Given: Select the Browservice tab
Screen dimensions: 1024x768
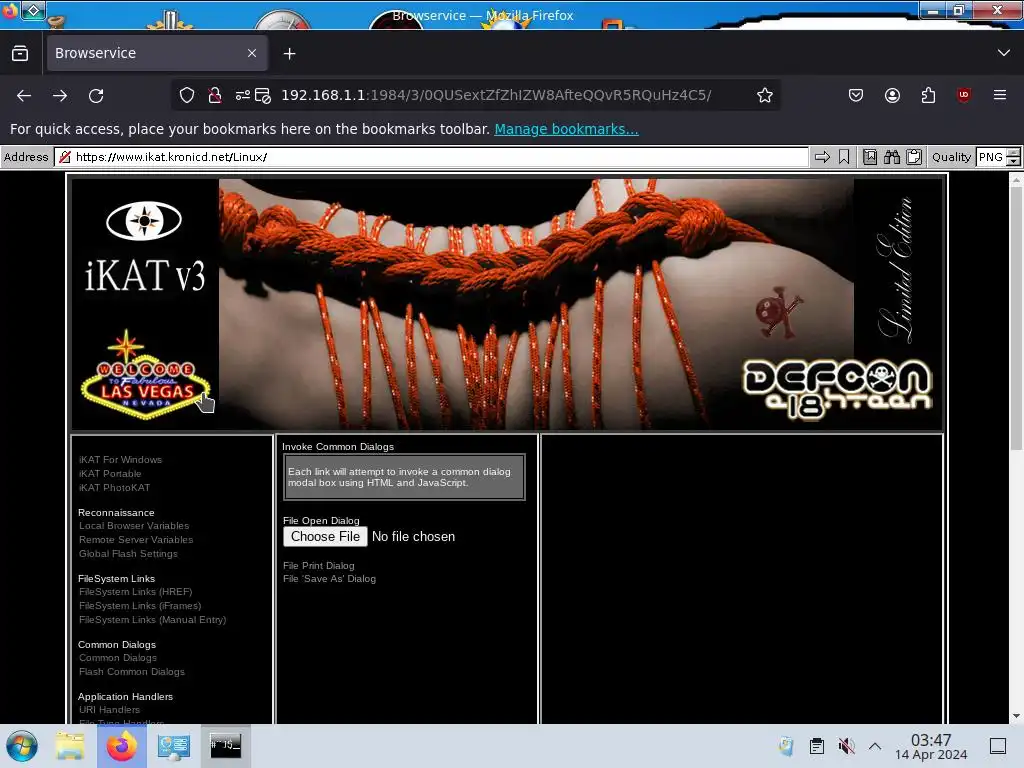Looking at the screenshot, I should (x=156, y=53).
